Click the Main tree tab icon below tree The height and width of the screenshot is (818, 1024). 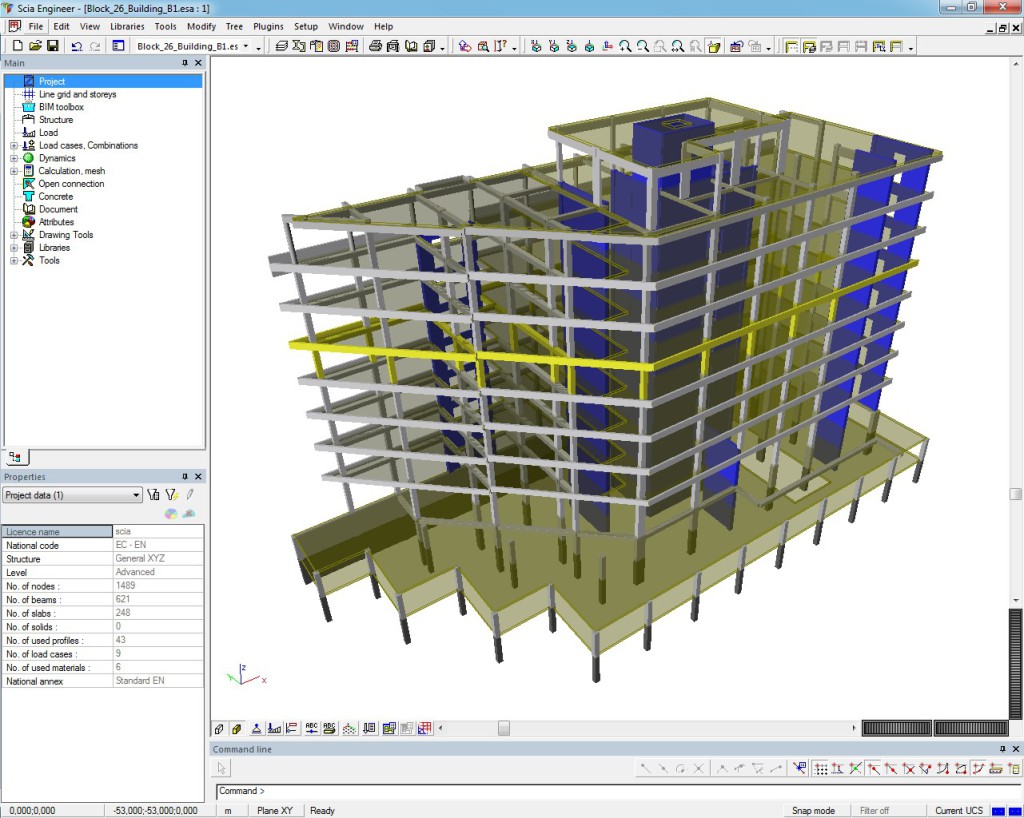pos(15,457)
